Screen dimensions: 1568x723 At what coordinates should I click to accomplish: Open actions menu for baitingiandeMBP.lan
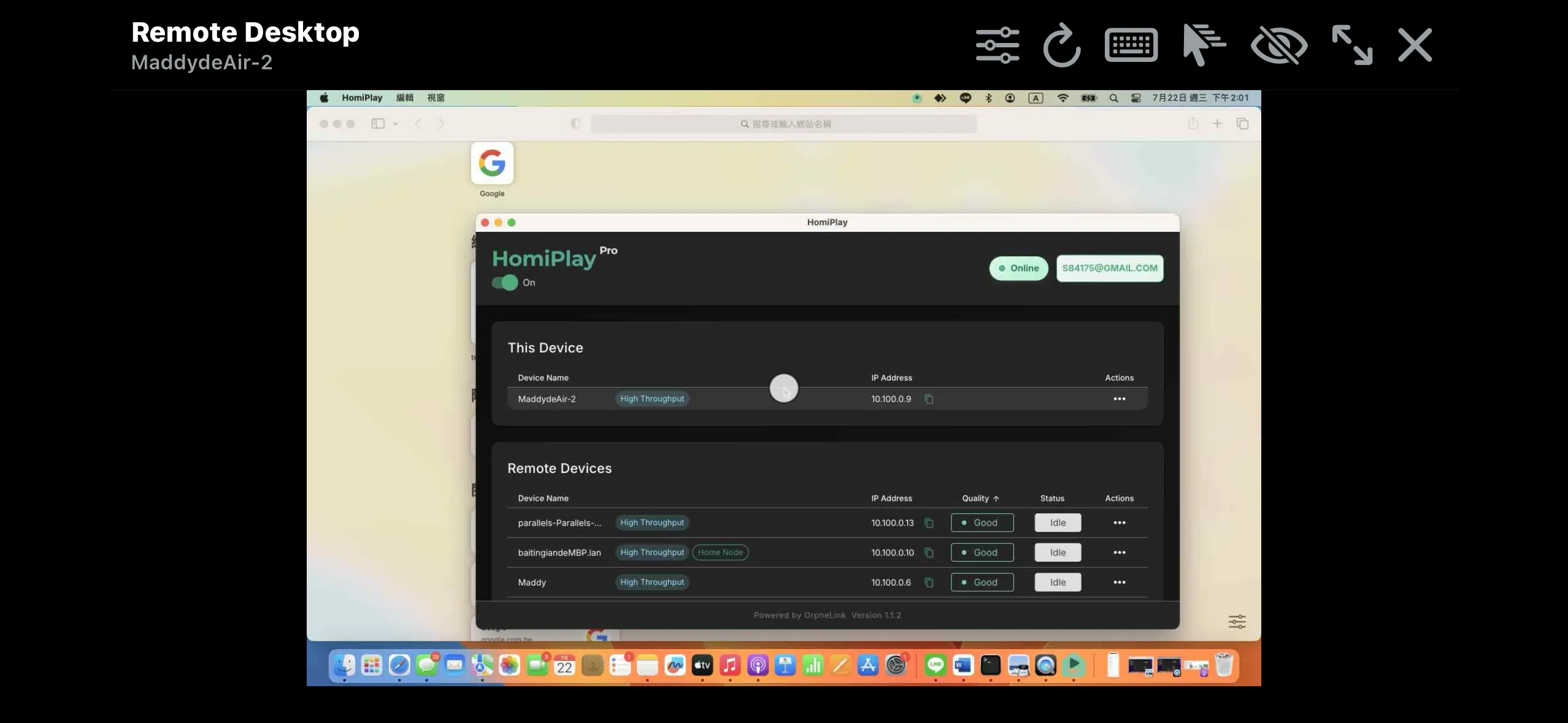click(x=1120, y=553)
